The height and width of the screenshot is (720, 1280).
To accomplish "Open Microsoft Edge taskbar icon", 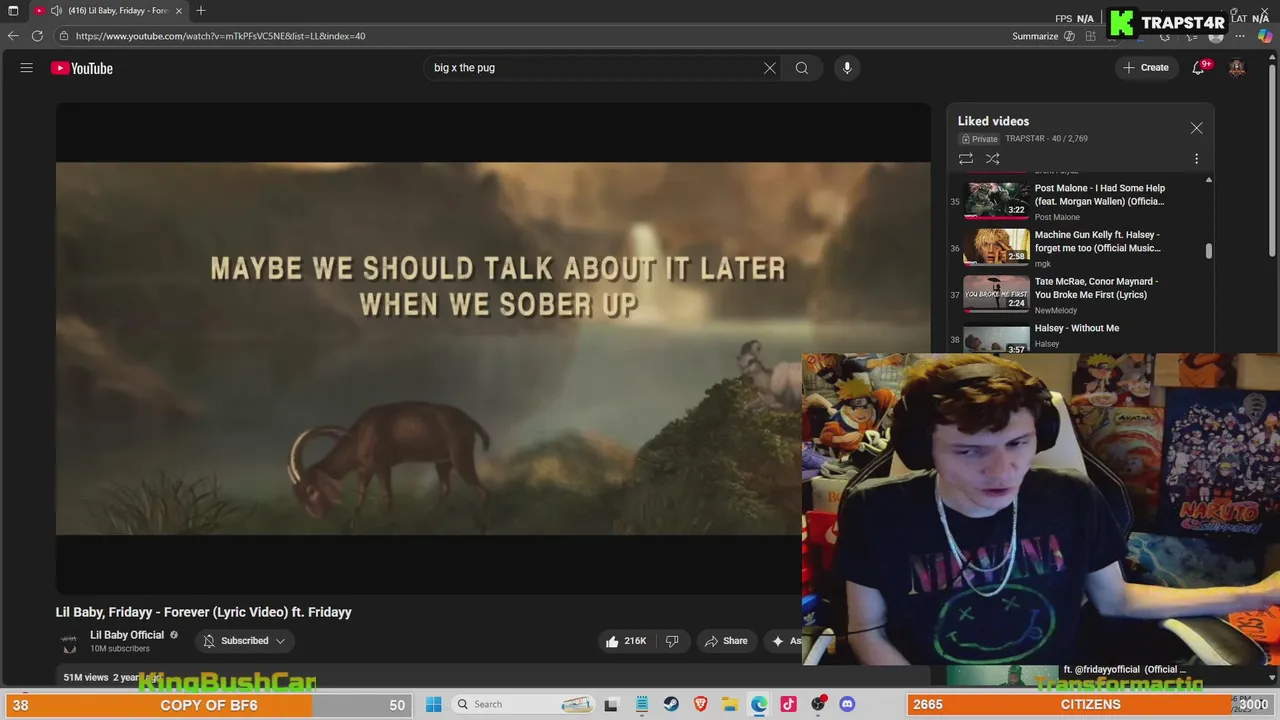I will tap(760, 704).
